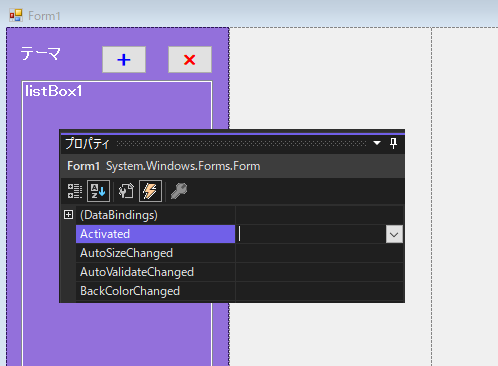Viewport: 498px width, 366px height.
Task: Click the AutoSizeChanged value cell
Action: click(x=320, y=253)
